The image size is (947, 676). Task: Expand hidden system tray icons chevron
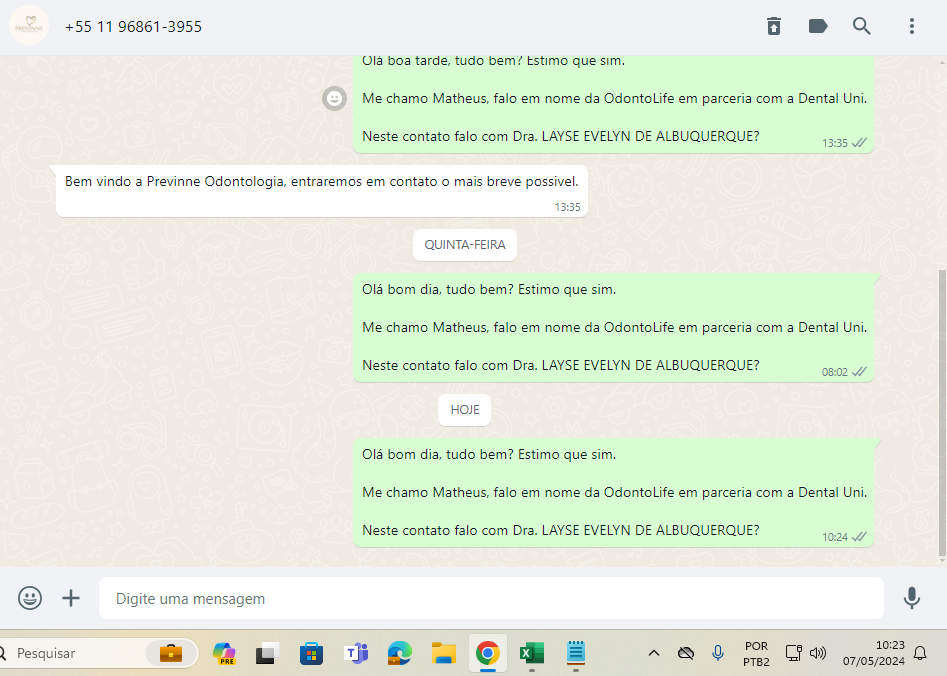tap(653, 653)
